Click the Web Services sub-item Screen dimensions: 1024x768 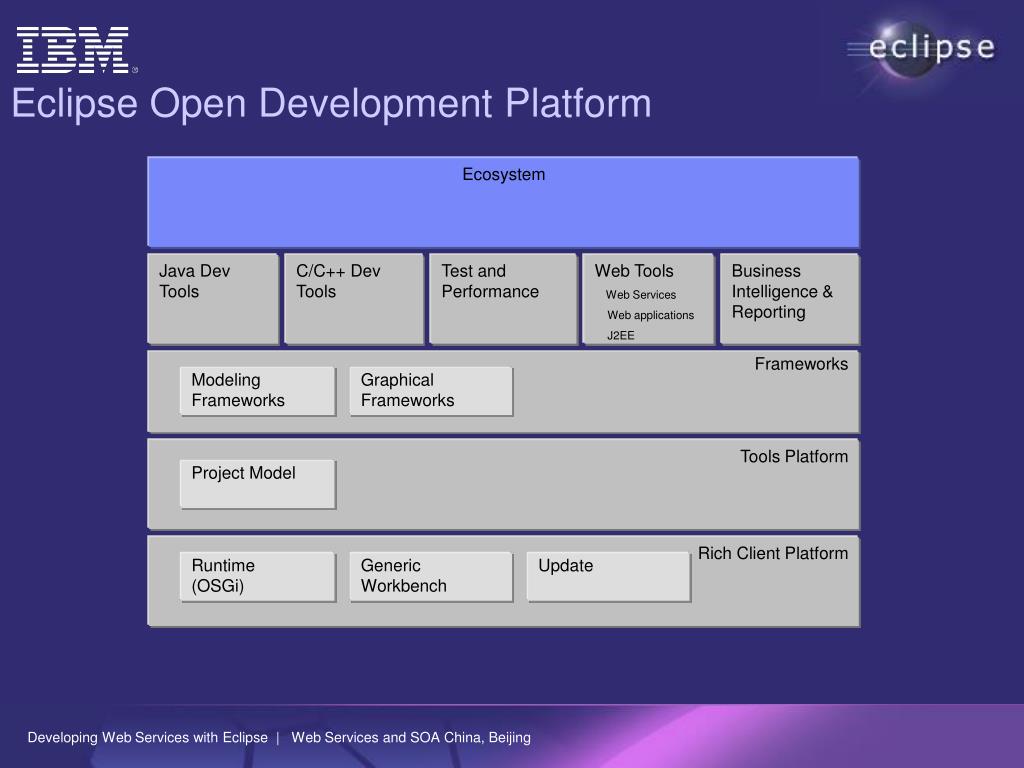(641, 295)
